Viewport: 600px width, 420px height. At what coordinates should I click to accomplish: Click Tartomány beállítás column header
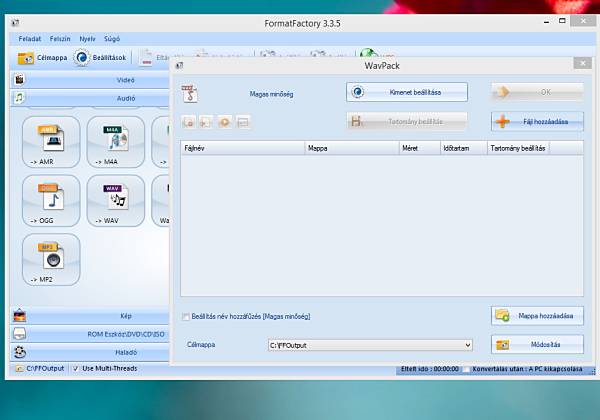pos(518,148)
